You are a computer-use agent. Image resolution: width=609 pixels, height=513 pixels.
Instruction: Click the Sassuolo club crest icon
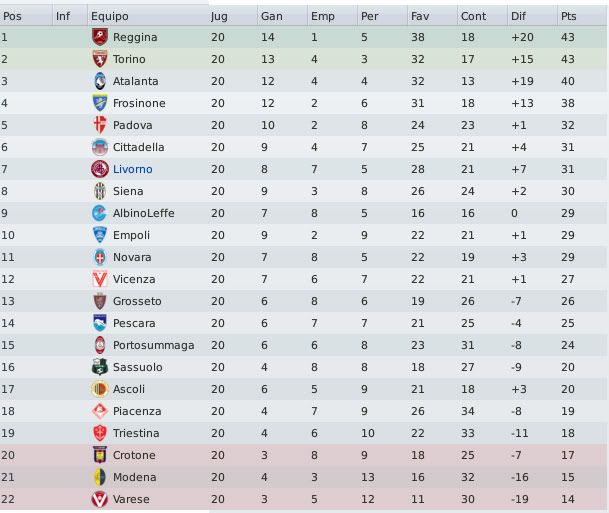tap(100, 367)
